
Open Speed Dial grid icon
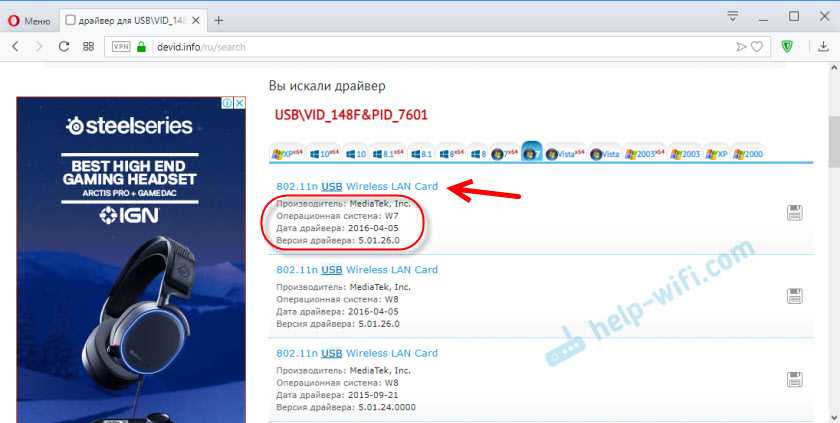pos(89,46)
